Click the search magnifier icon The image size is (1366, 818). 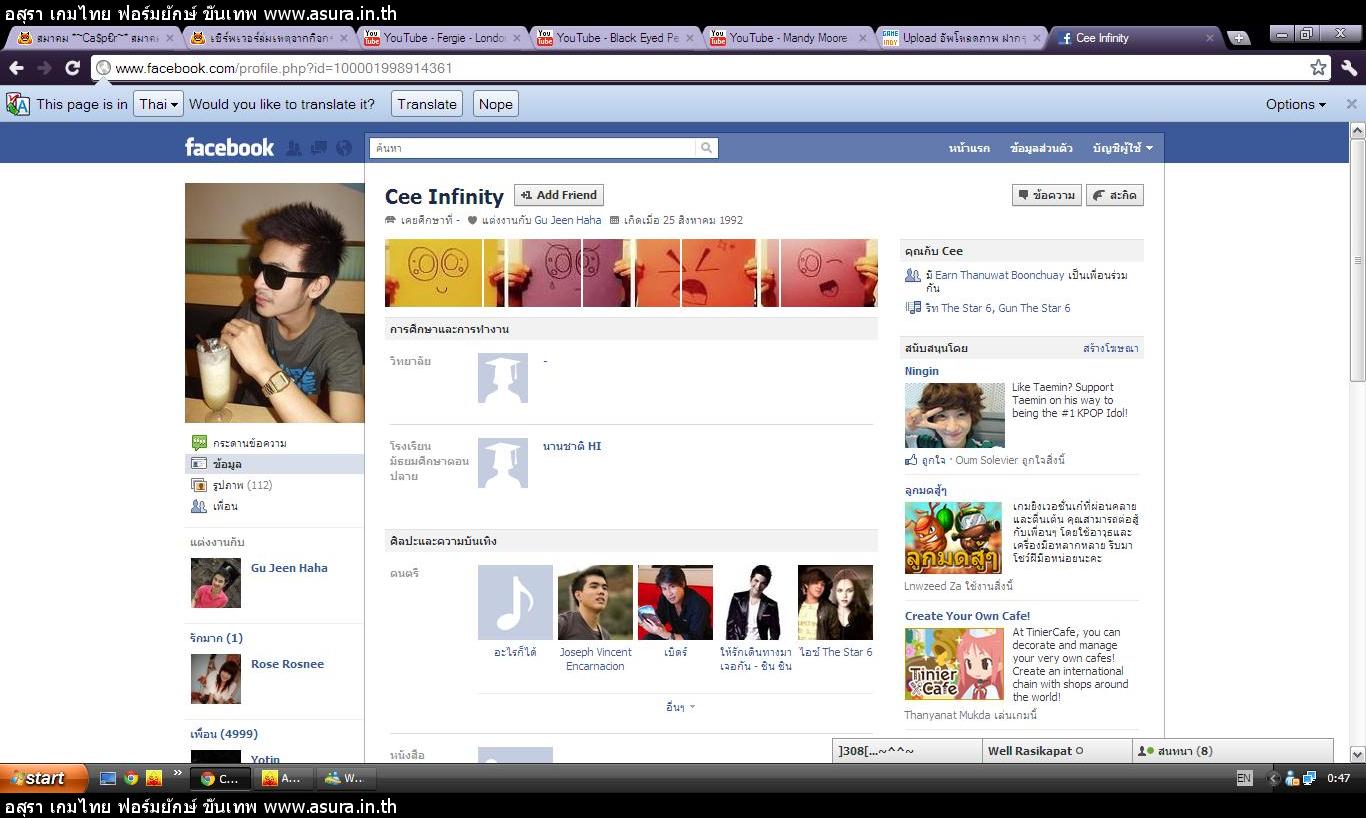pos(707,148)
